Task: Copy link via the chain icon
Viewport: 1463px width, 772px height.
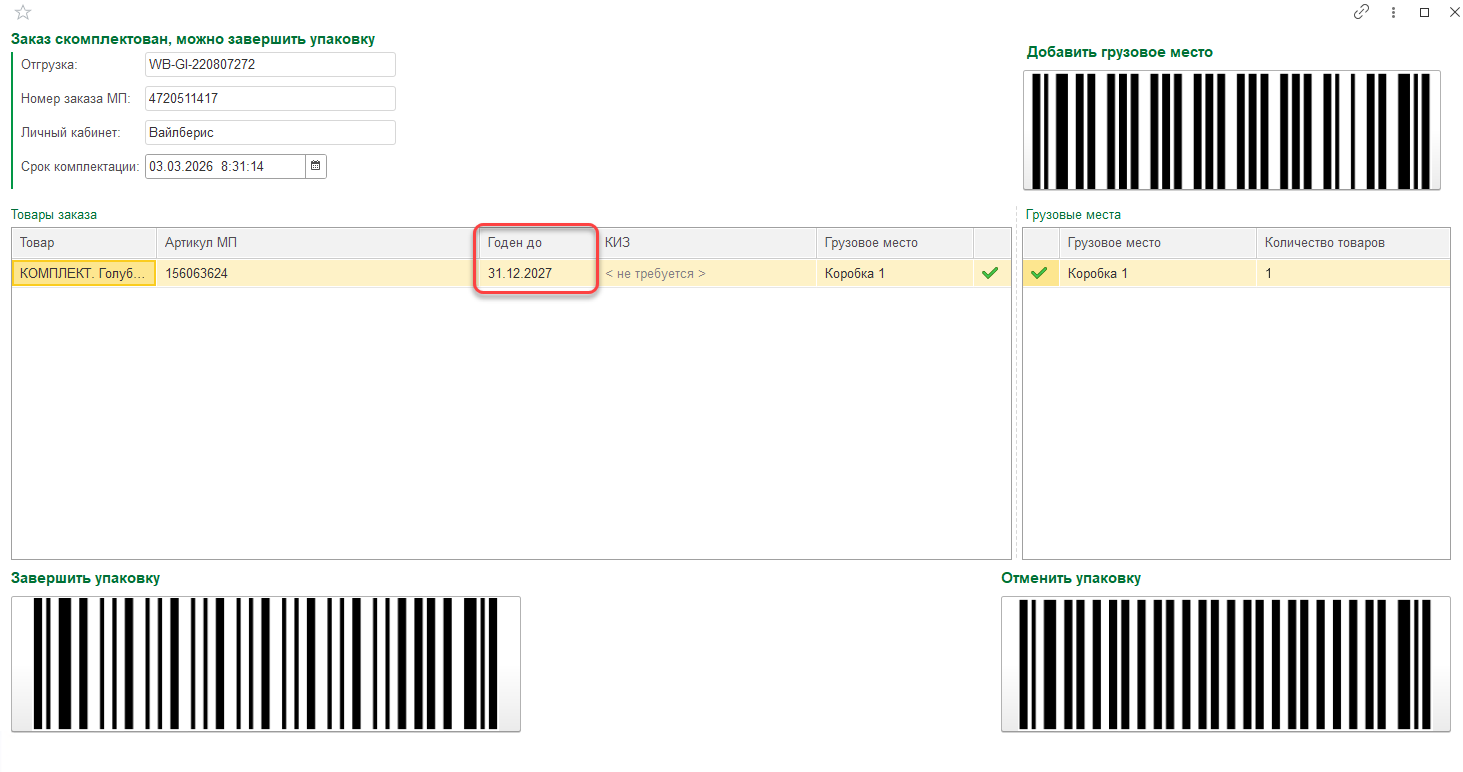Action: pyautogui.click(x=1361, y=13)
